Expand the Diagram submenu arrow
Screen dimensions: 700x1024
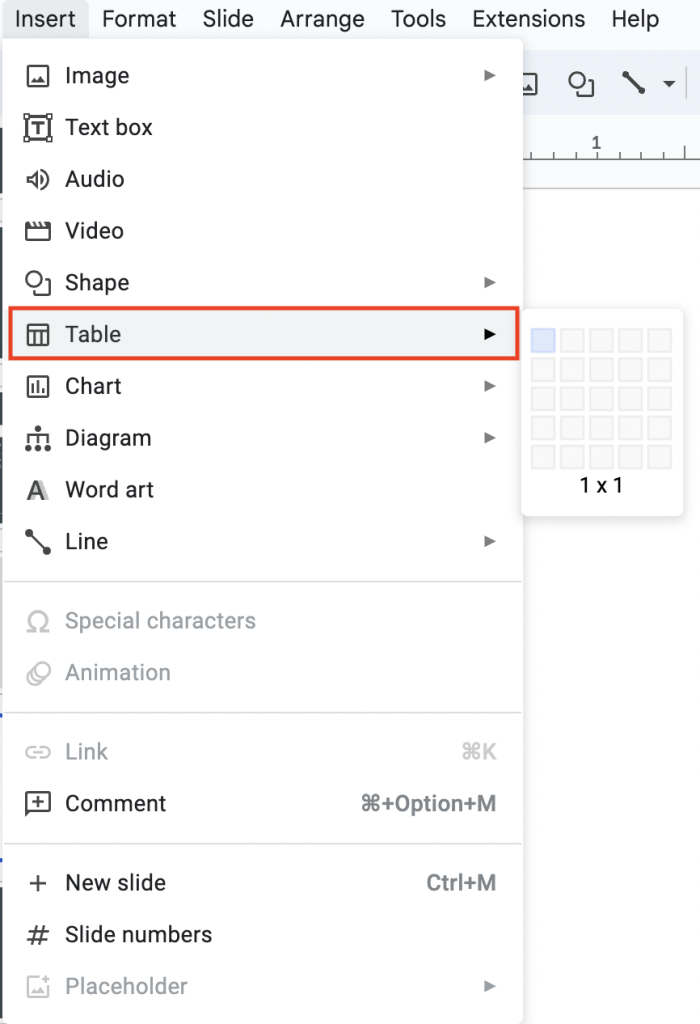coord(489,437)
